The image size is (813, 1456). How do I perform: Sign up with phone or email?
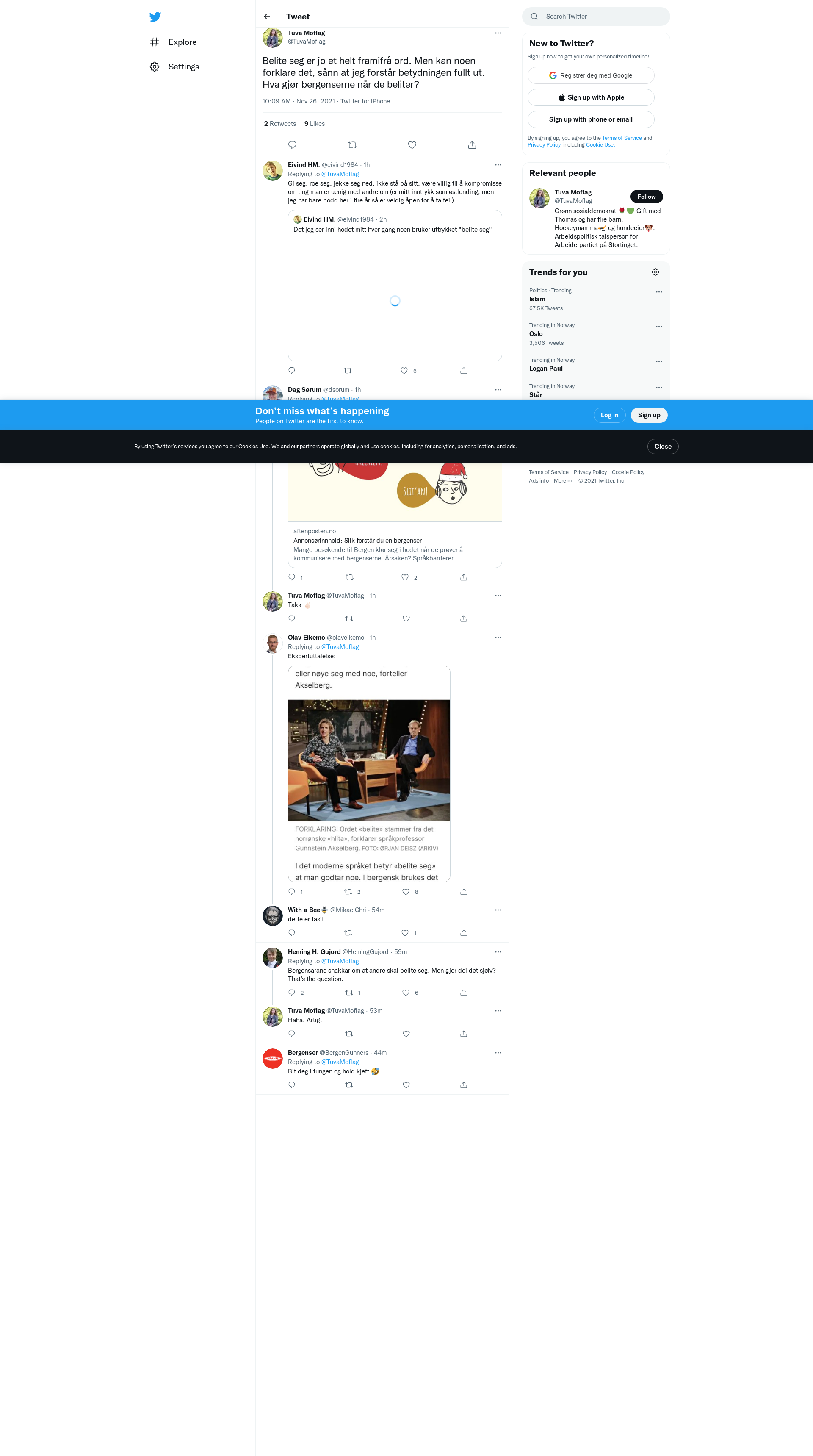point(590,119)
